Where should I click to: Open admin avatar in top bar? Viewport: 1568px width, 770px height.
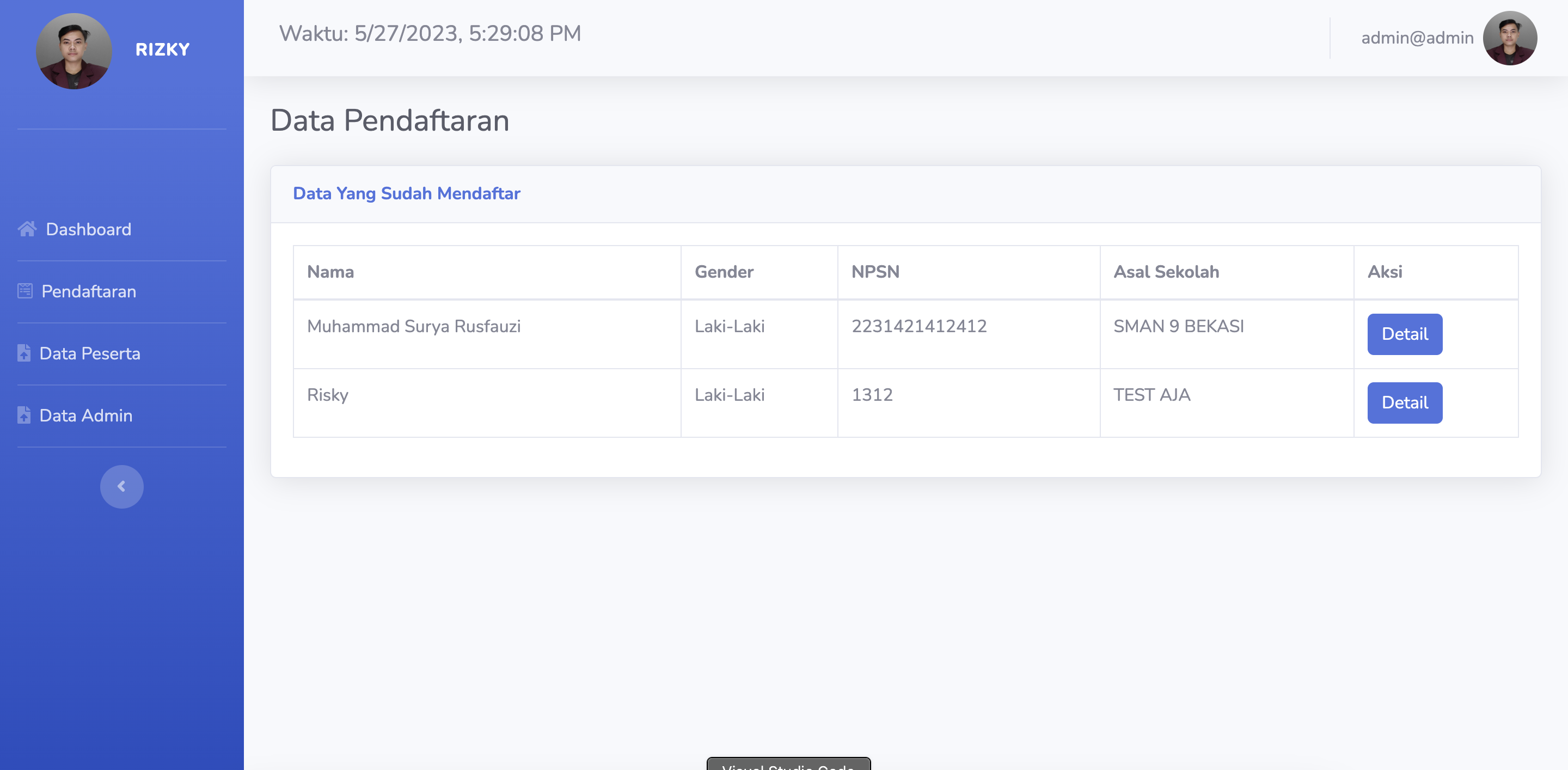click(1510, 38)
